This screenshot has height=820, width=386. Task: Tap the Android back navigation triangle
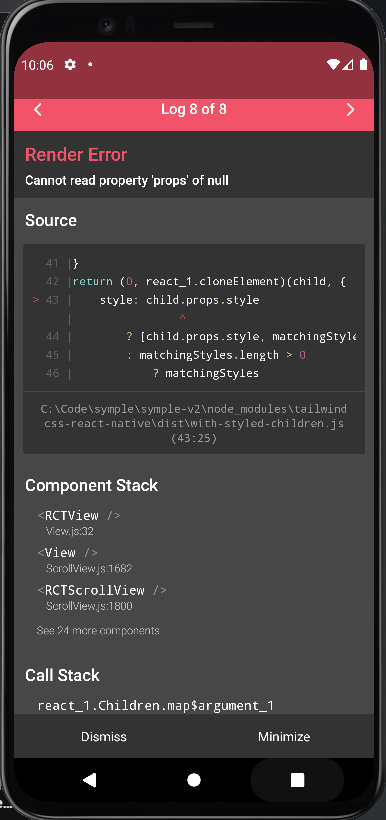pos(89,780)
